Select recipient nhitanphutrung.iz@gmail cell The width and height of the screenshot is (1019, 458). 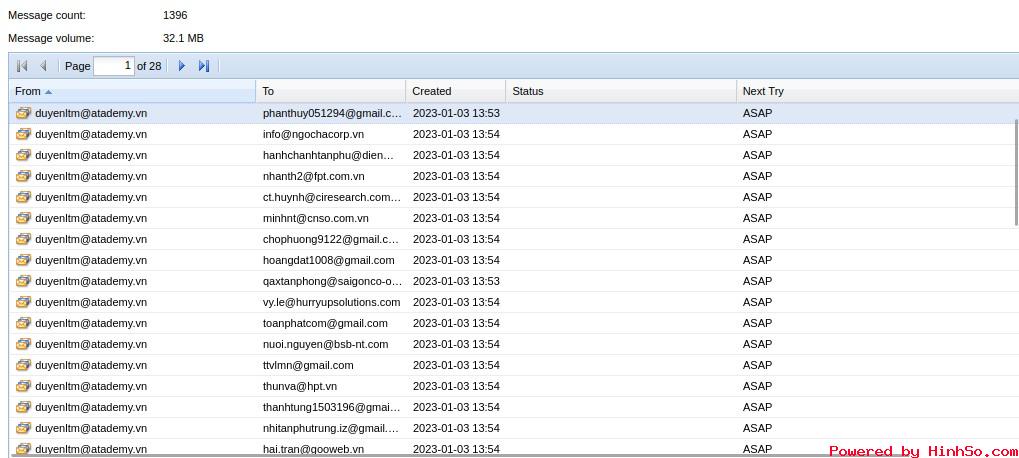click(331, 428)
